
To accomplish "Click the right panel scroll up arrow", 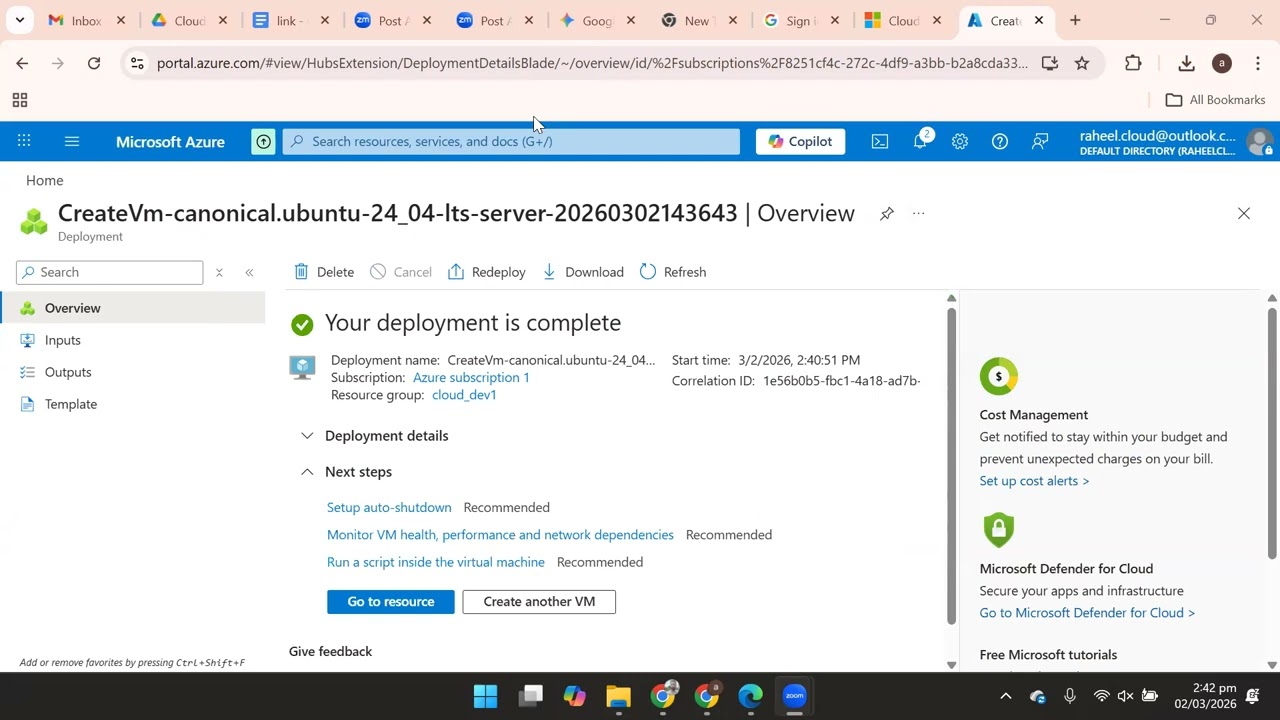I will click(x=1272, y=298).
